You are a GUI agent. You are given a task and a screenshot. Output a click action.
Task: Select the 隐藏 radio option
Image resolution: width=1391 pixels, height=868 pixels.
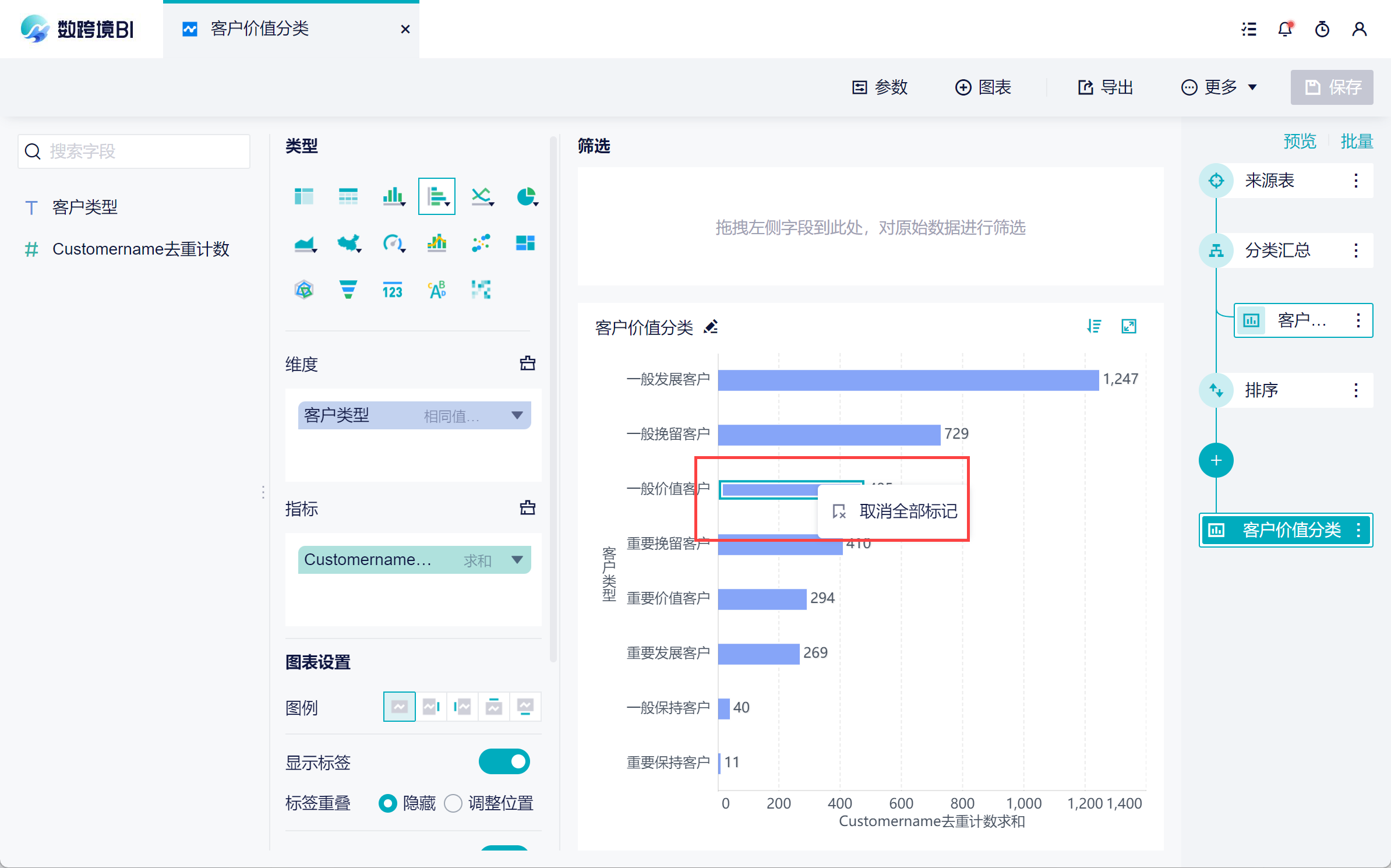coord(388,803)
